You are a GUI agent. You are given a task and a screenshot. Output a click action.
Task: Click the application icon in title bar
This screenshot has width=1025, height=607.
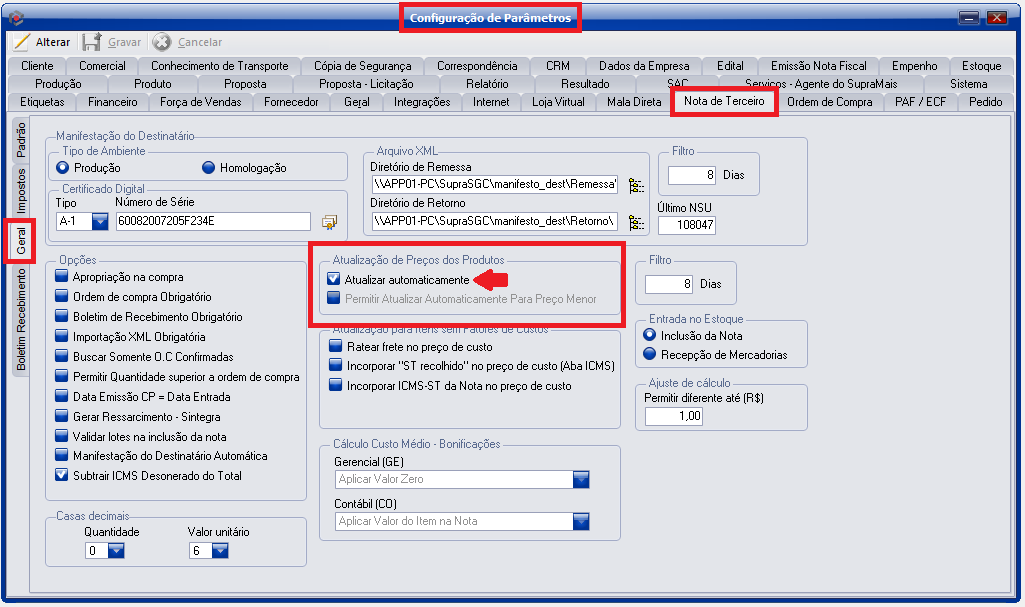pyautogui.click(x=14, y=17)
